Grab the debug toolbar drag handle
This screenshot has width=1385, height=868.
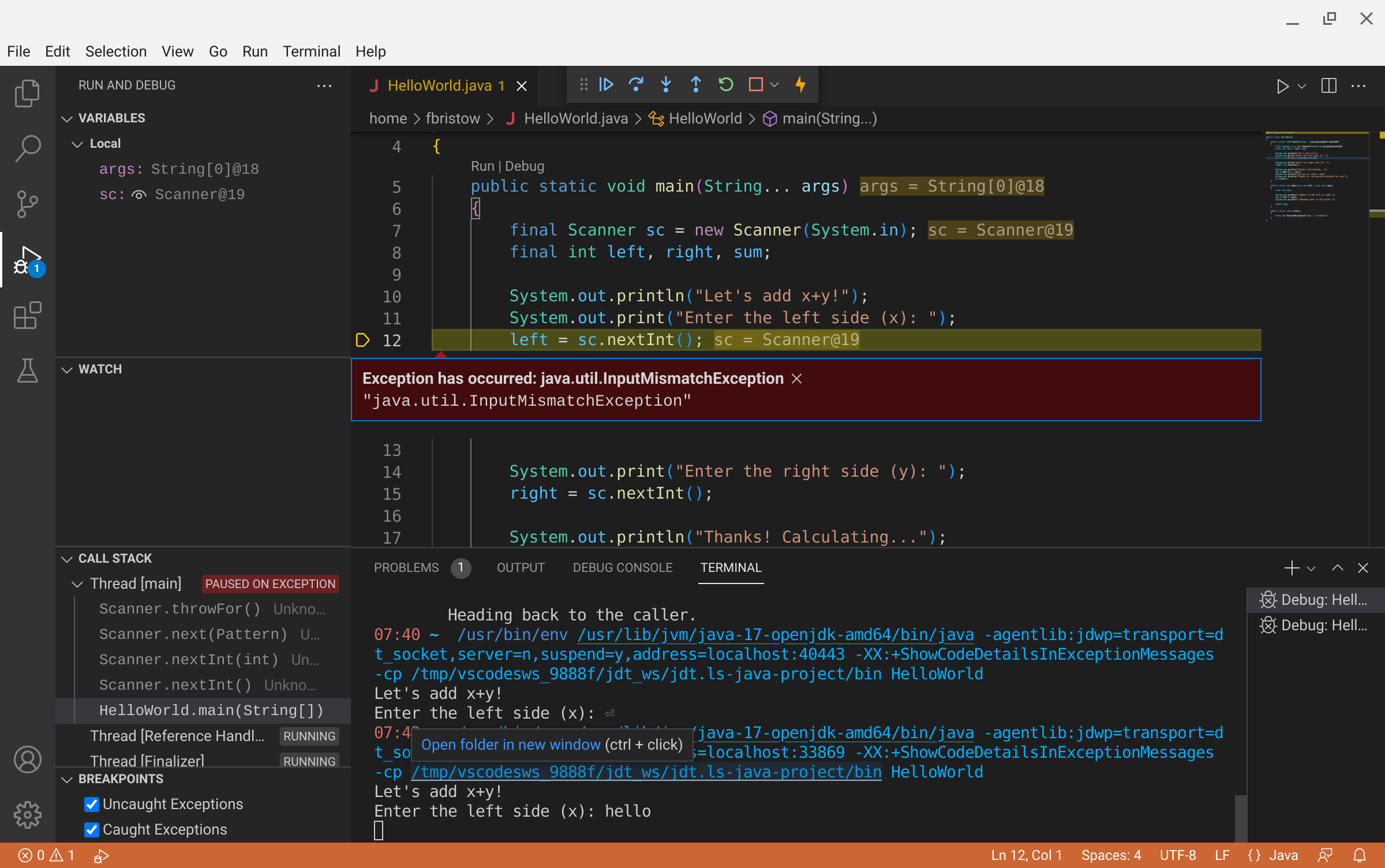[583, 85]
